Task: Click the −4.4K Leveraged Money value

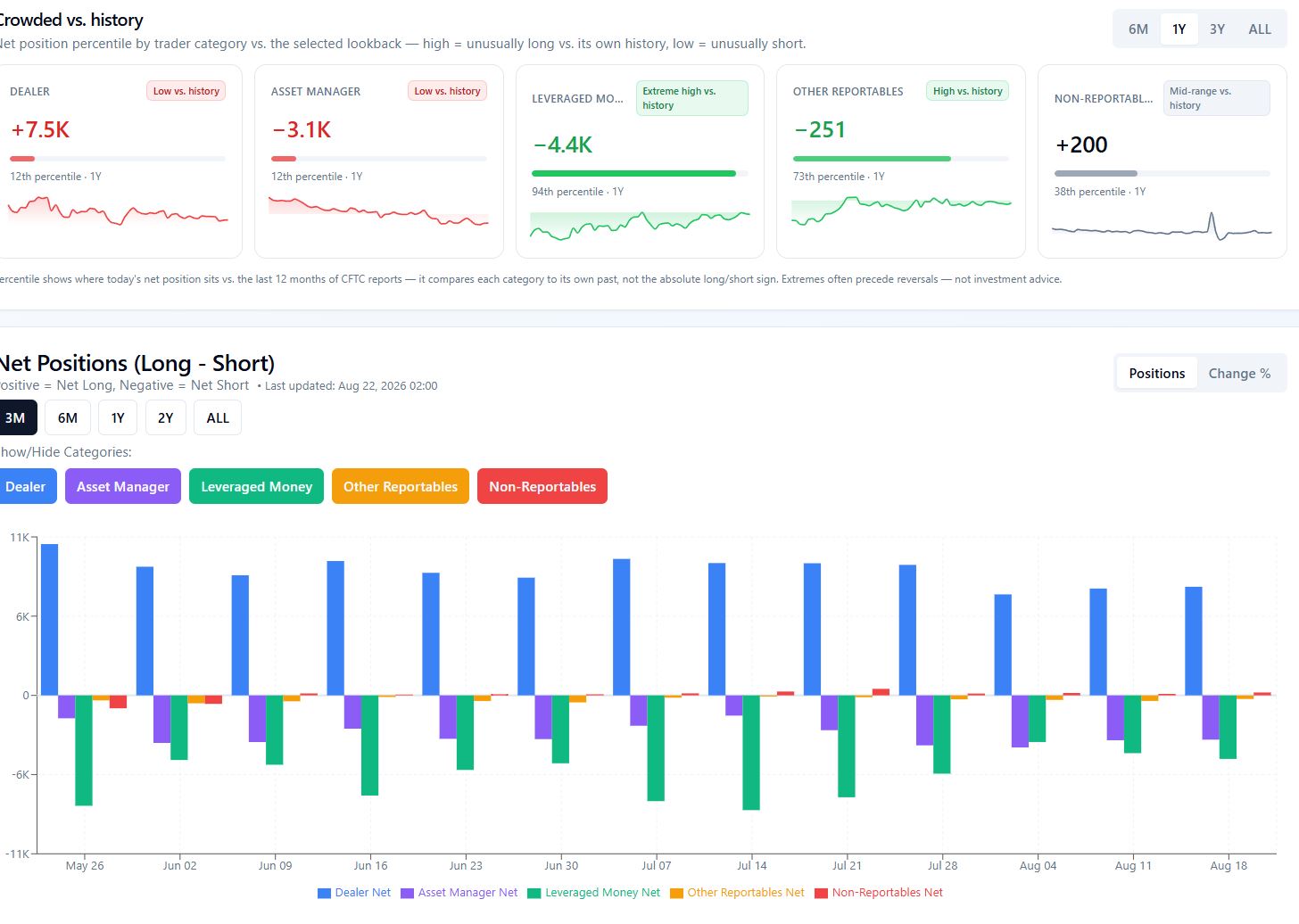Action: click(563, 145)
